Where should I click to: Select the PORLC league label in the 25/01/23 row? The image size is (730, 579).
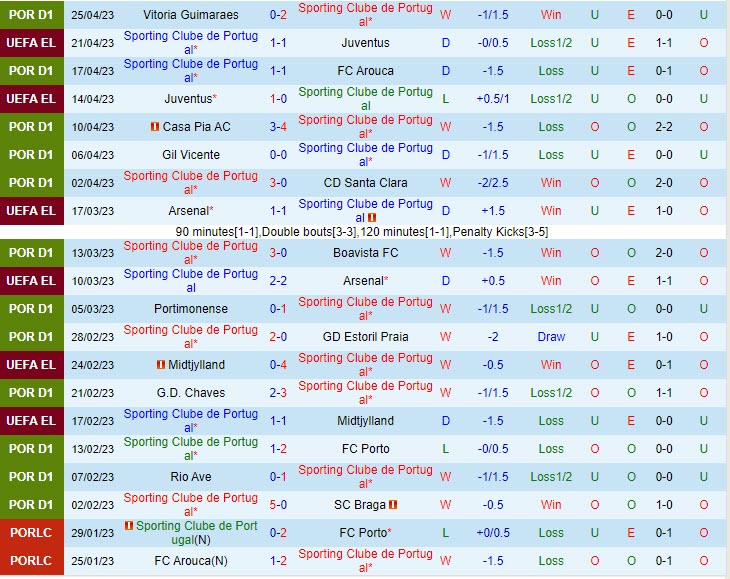point(31,561)
